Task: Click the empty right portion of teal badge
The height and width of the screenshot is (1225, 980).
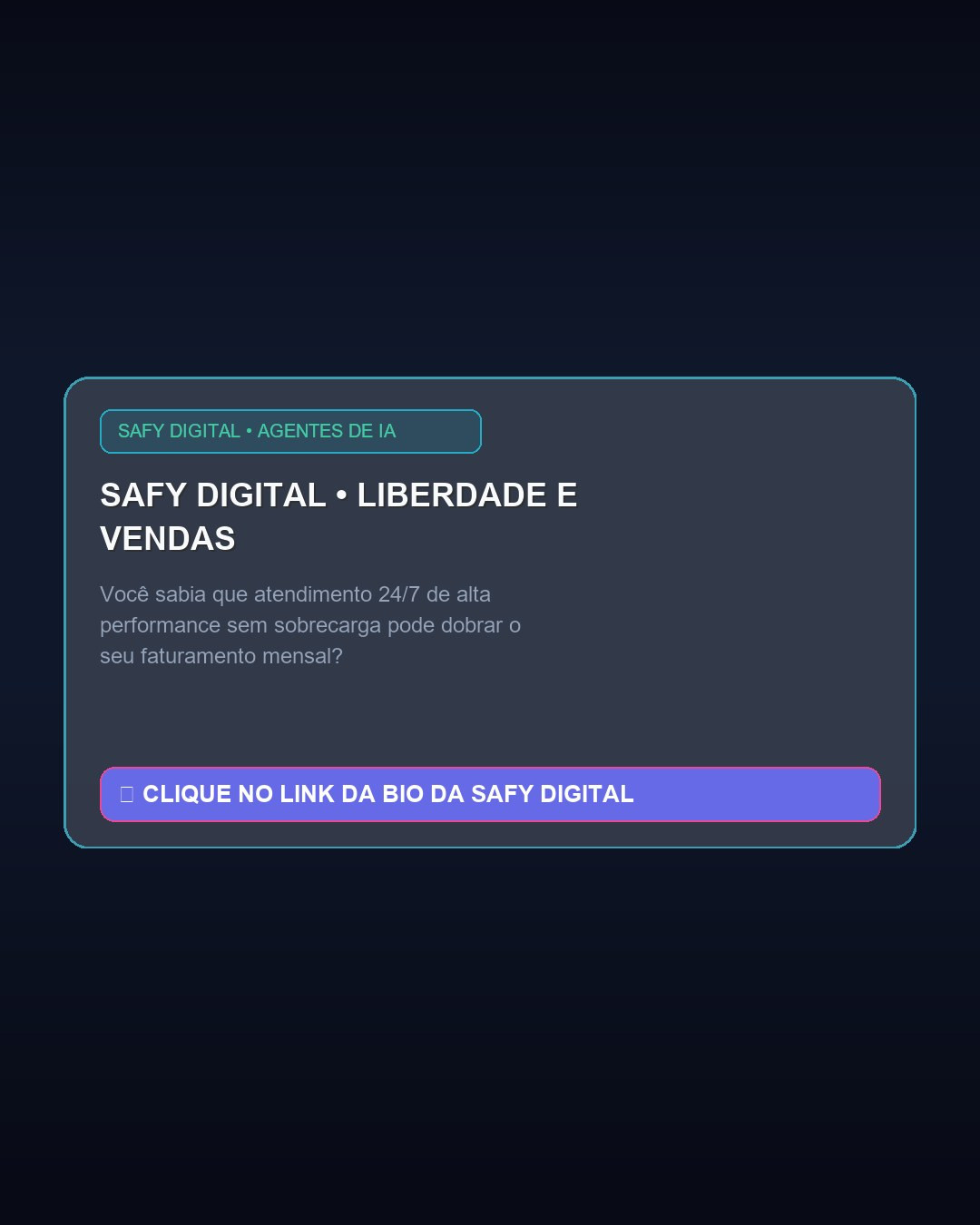Action: 440,431
